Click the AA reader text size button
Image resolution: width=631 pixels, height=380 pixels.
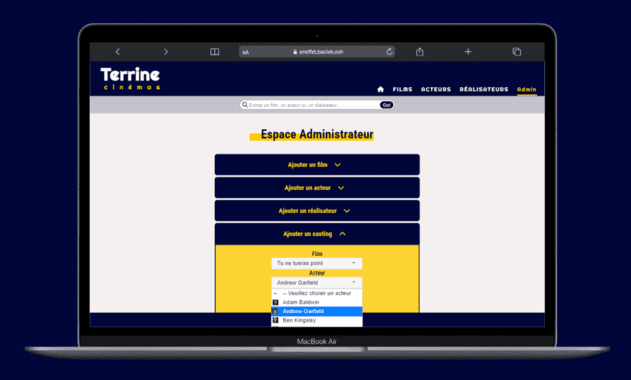tap(245, 52)
